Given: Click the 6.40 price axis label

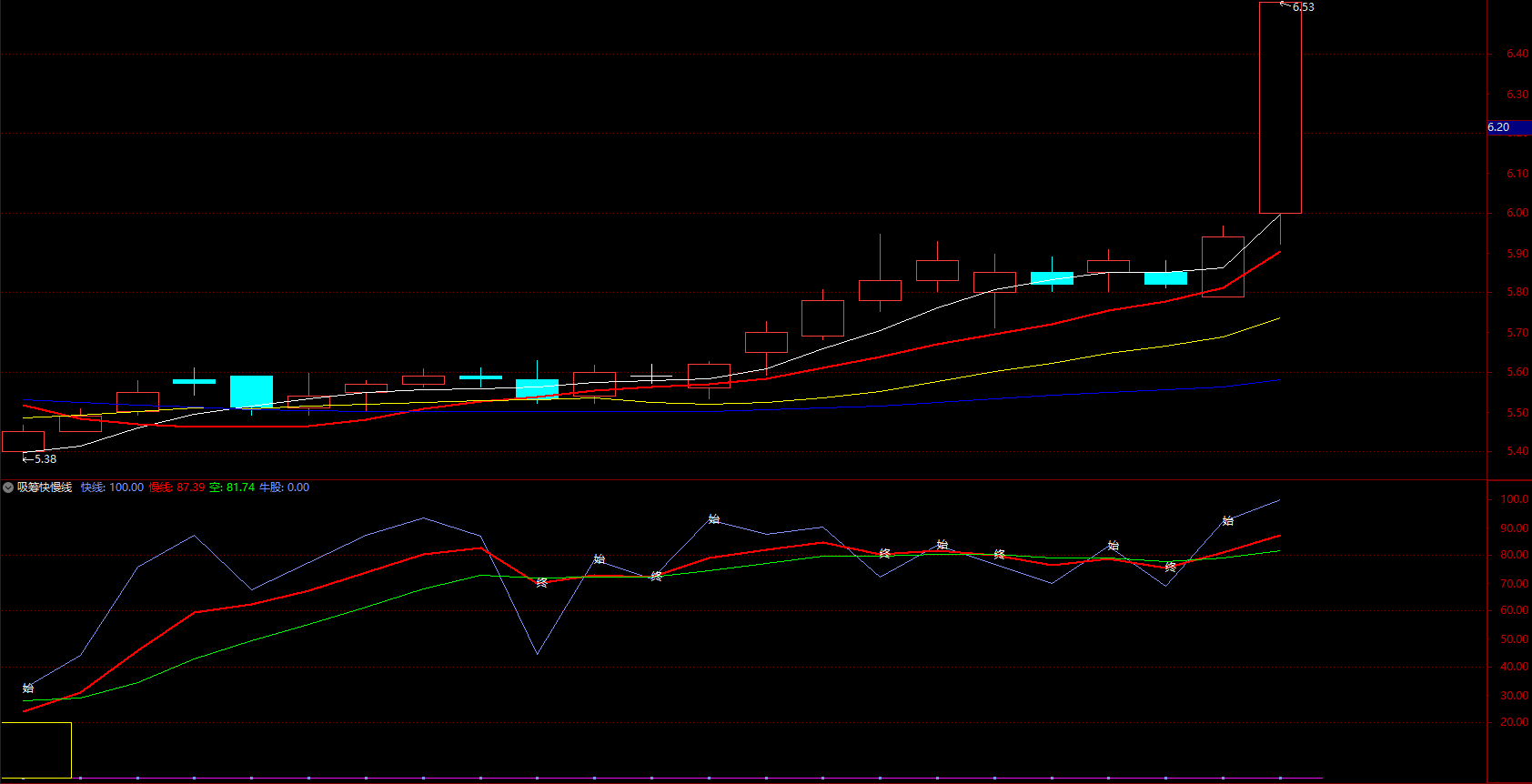Looking at the screenshot, I should (1517, 54).
